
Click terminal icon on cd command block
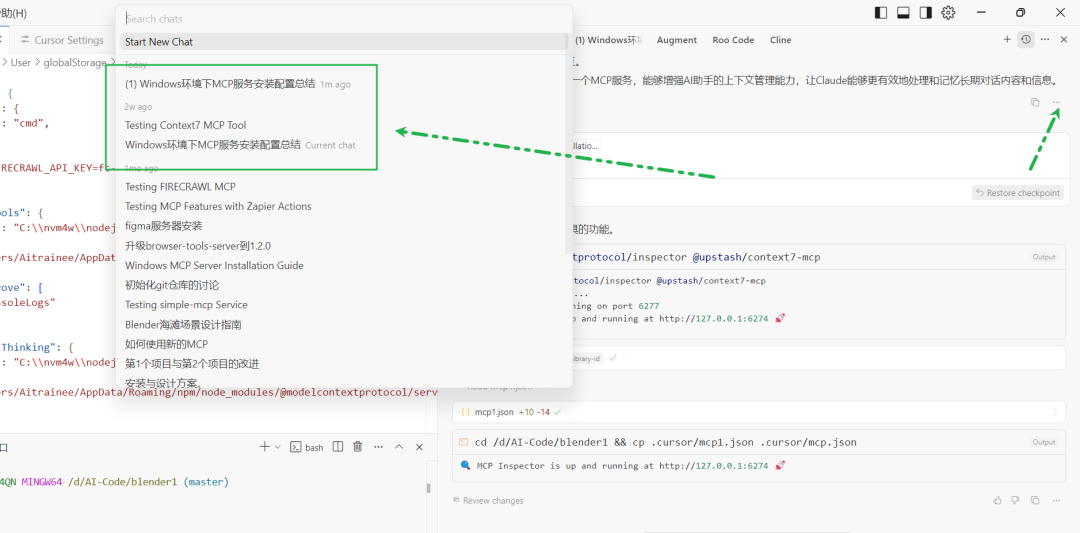click(x=464, y=442)
